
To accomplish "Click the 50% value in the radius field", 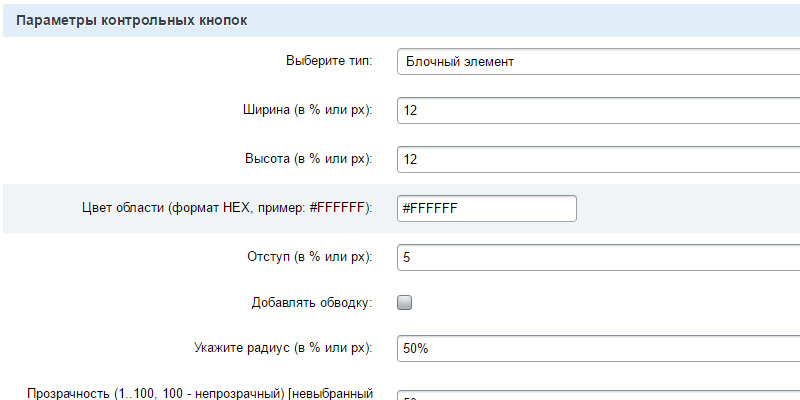I will [x=418, y=348].
